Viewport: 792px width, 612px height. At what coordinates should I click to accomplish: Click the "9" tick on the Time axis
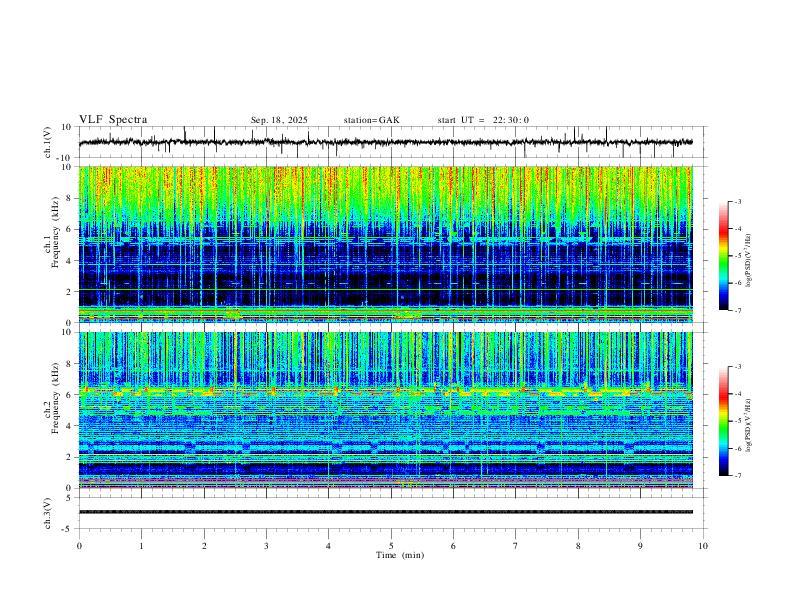tap(640, 546)
